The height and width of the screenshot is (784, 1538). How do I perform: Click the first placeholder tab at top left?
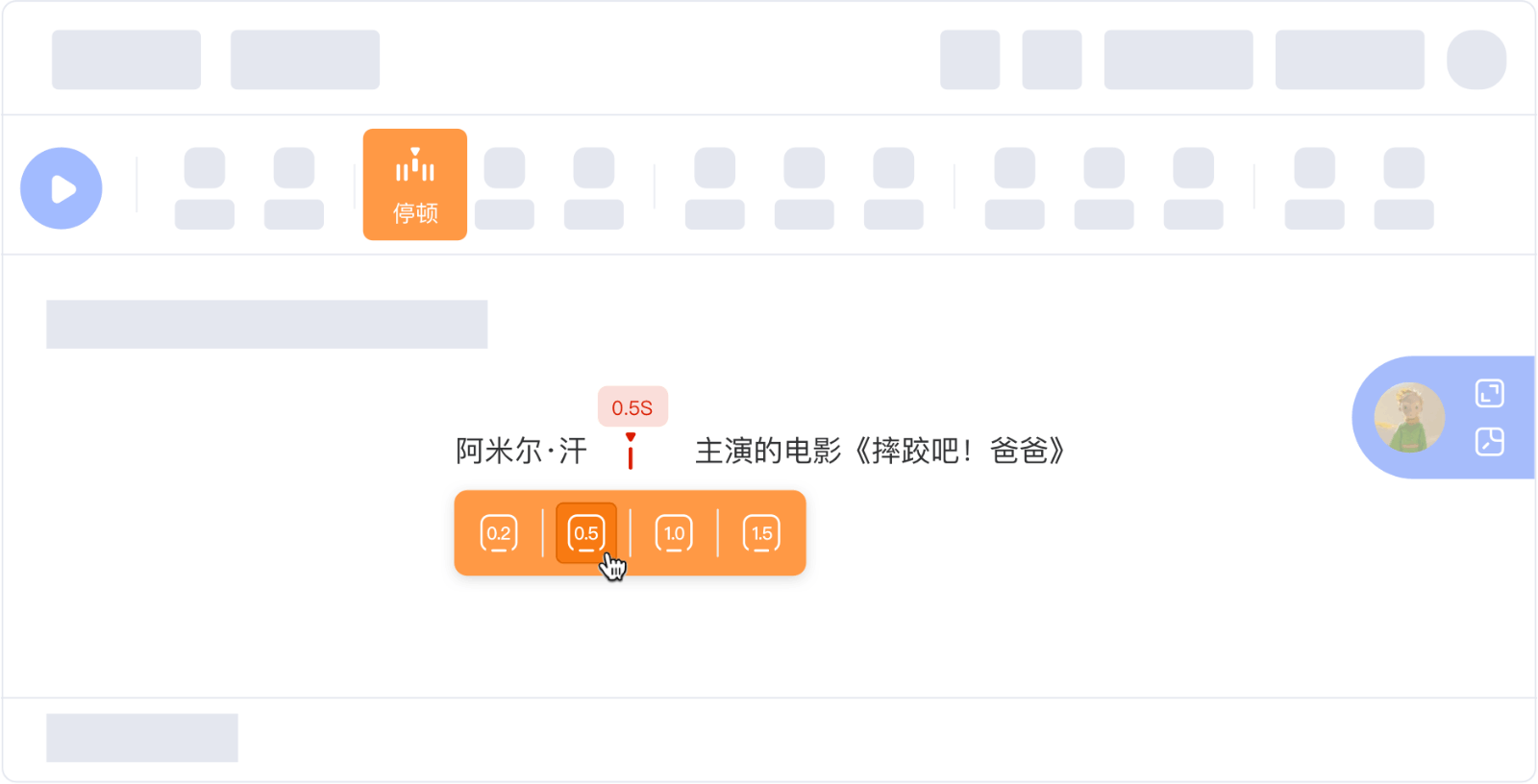(127, 60)
